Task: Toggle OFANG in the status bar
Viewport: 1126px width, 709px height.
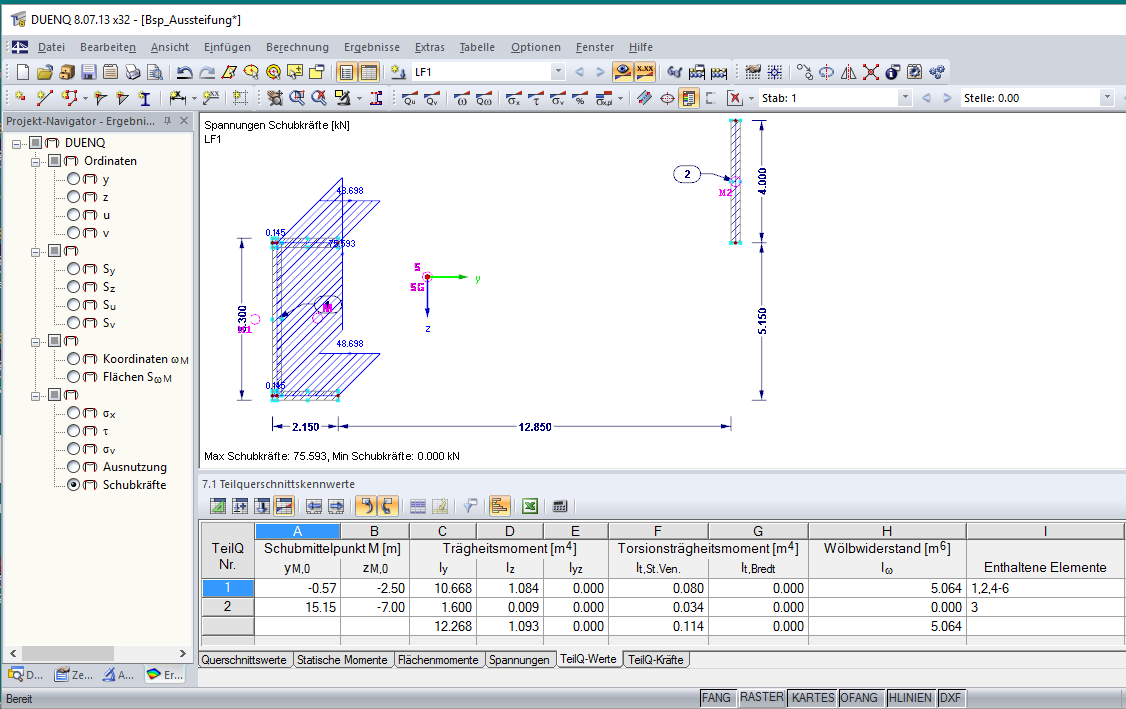Action: tap(859, 698)
